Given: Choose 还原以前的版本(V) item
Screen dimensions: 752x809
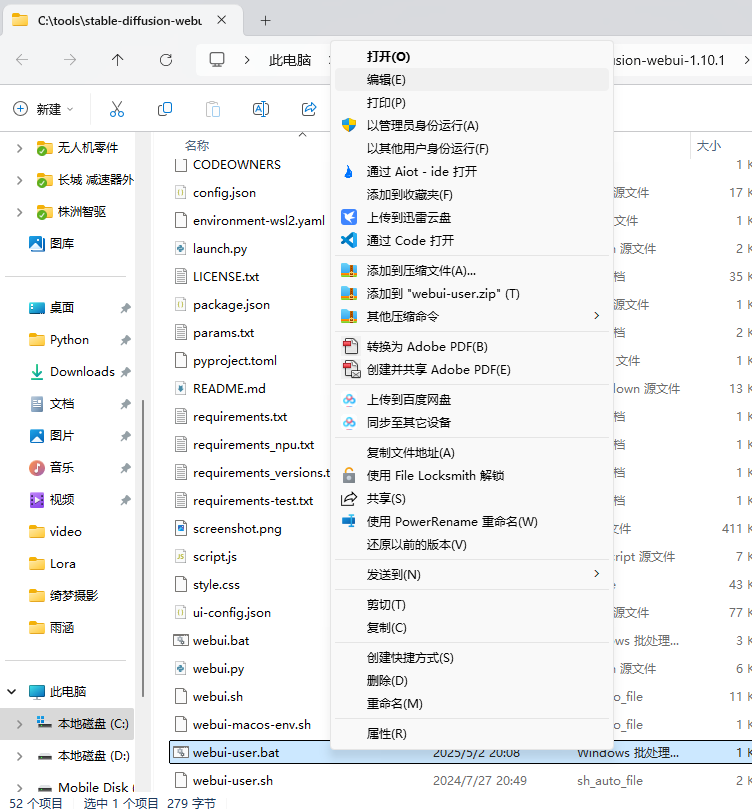Looking at the screenshot, I should pyautogui.click(x=471, y=544).
